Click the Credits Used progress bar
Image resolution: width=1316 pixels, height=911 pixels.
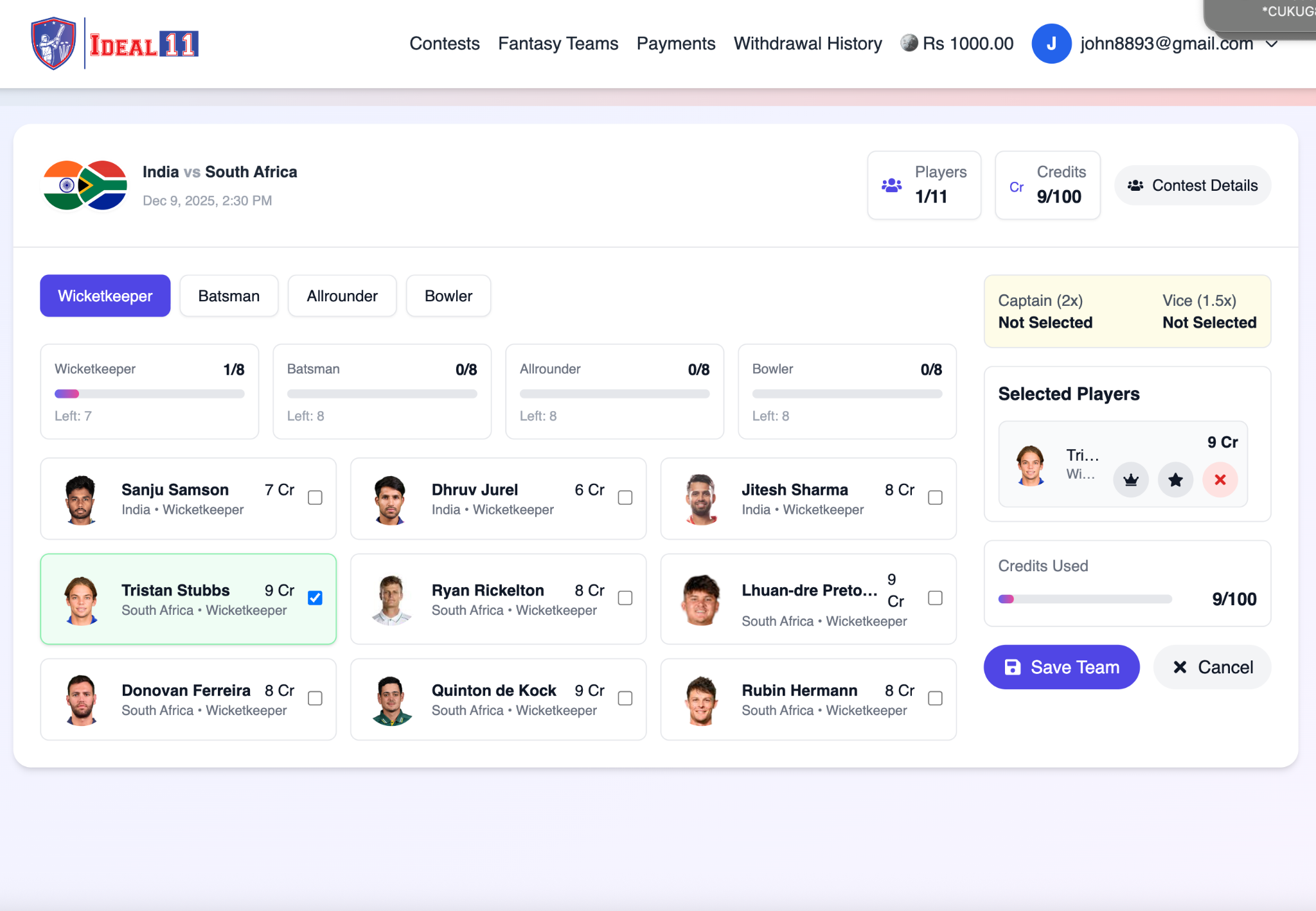pos(1085,599)
